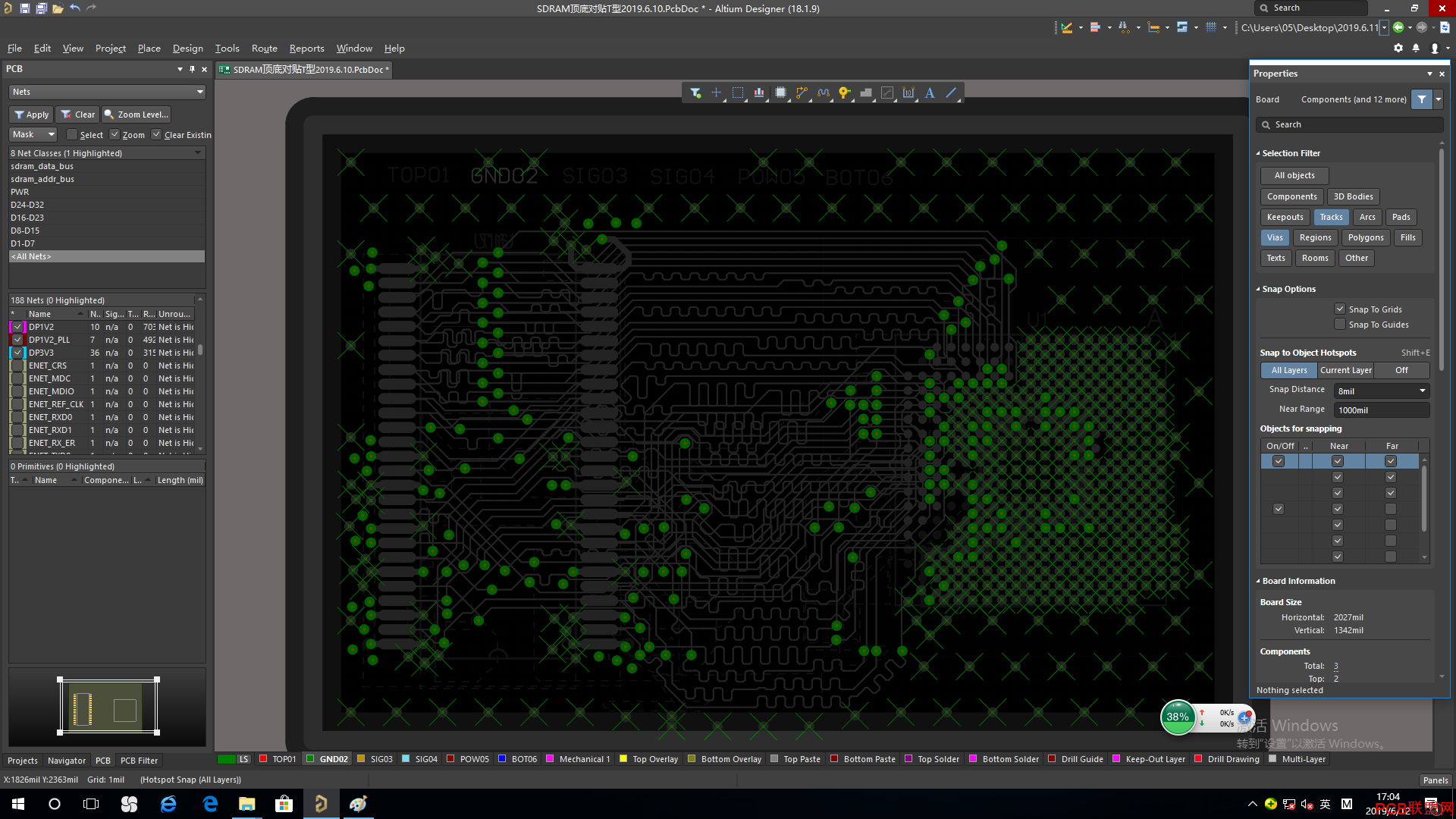
Task: Enable Snap To Guides checkbox
Action: [1340, 324]
